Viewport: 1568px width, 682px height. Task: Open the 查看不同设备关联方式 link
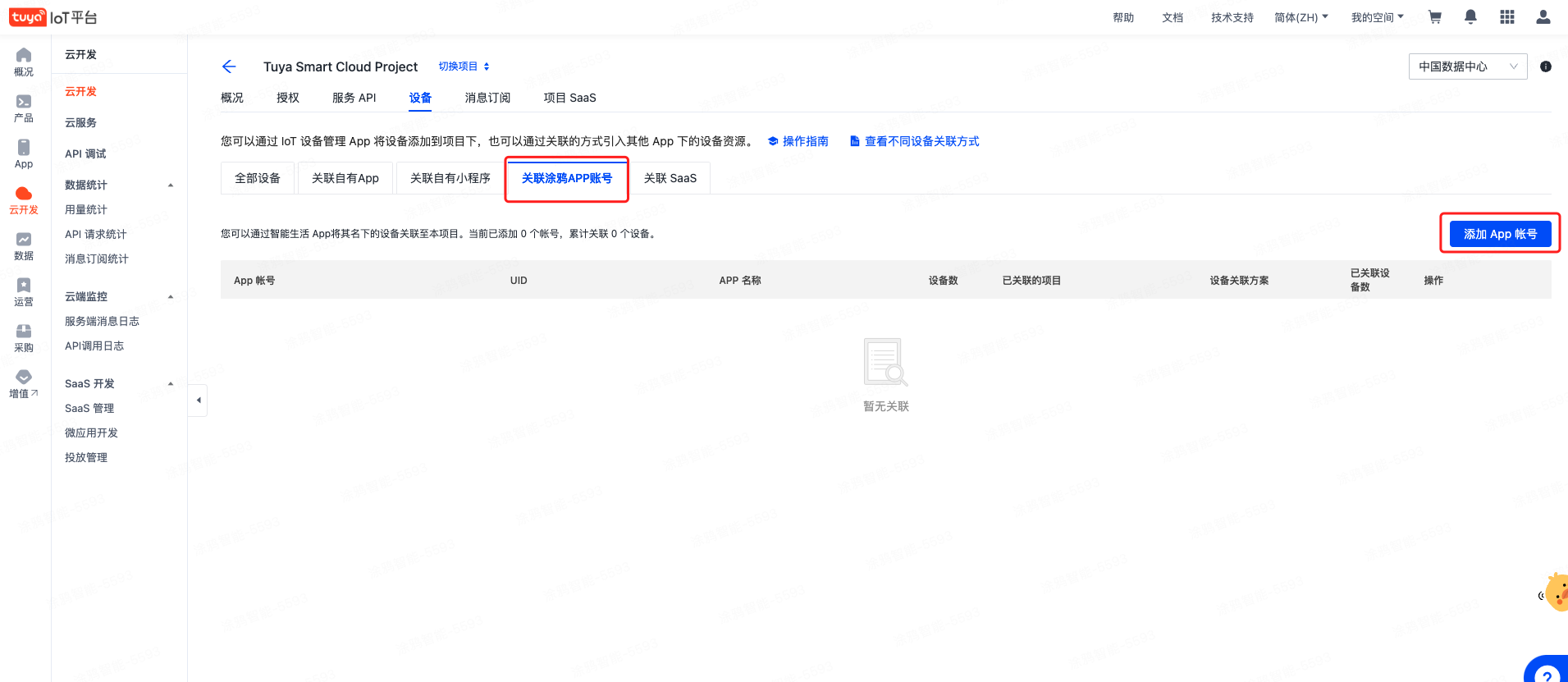coord(914,141)
